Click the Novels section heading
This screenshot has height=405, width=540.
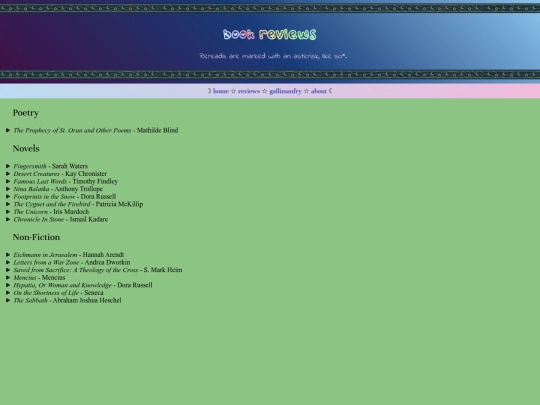(26, 148)
